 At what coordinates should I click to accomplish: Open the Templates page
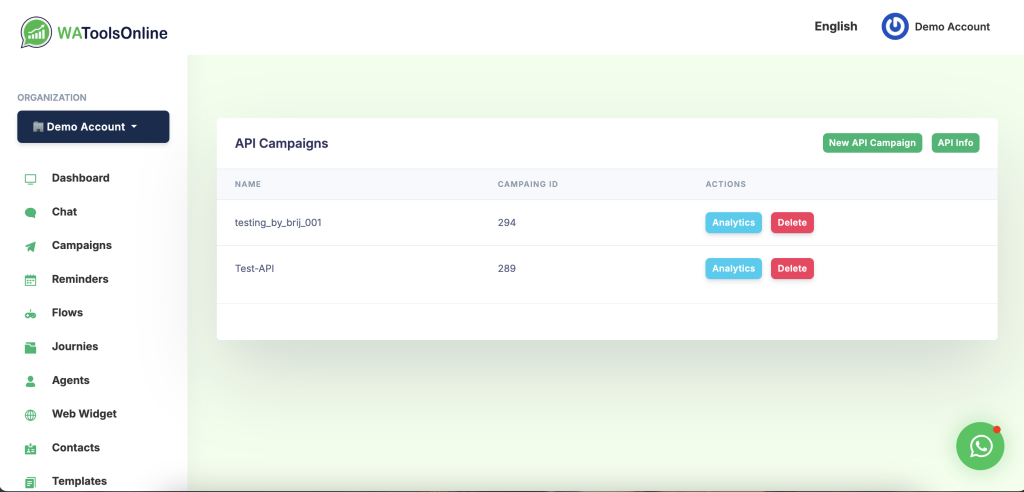click(79, 481)
